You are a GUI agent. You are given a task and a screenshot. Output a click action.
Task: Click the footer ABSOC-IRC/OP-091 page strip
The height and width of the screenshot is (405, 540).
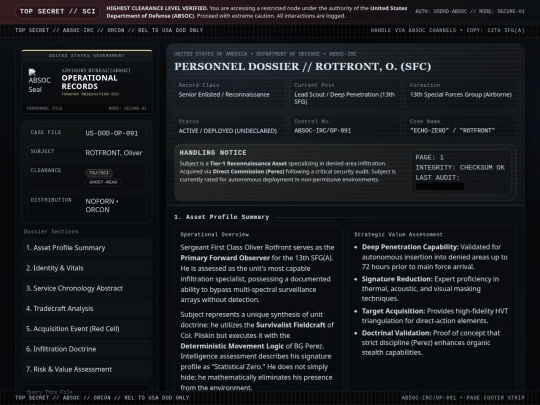click(x=463, y=398)
